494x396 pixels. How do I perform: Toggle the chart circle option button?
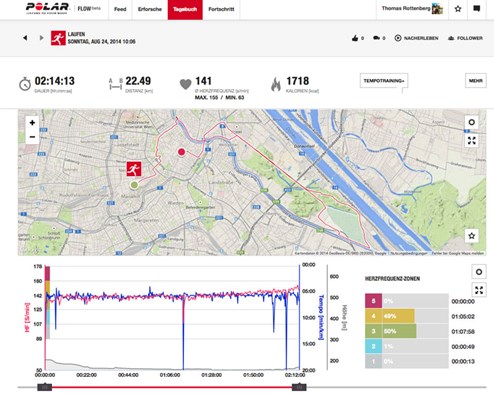[479, 272]
